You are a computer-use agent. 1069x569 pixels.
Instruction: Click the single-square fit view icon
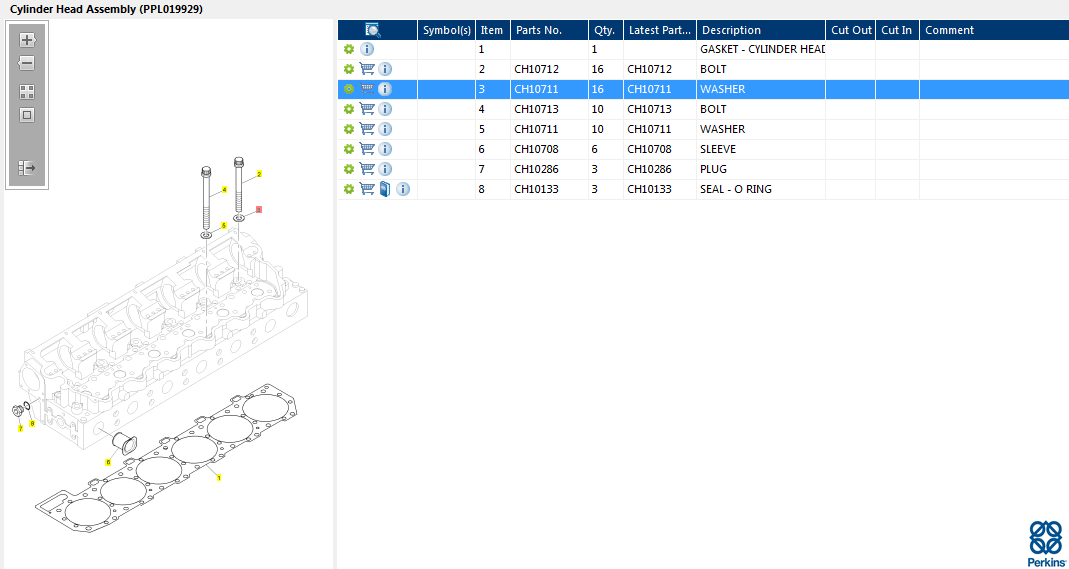coord(27,115)
